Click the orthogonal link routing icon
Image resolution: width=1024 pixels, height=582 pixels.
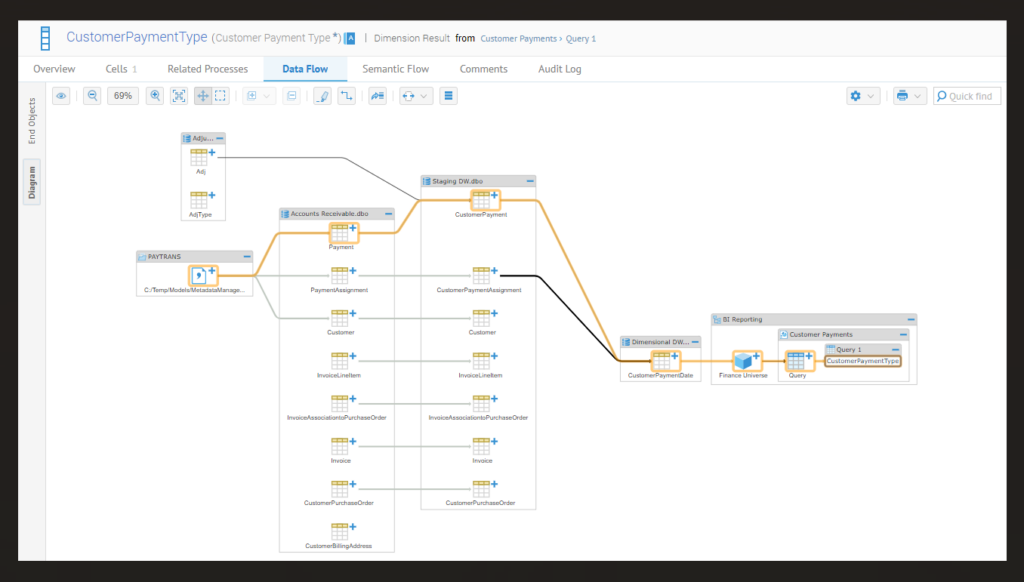348,95
